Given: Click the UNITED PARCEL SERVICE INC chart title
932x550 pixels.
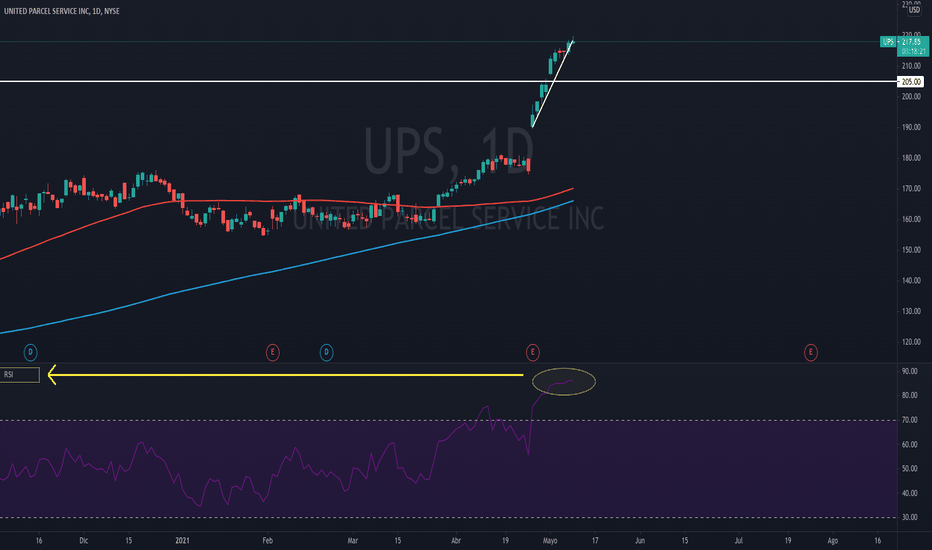Looking at the screenshot, I should (62, 11).
